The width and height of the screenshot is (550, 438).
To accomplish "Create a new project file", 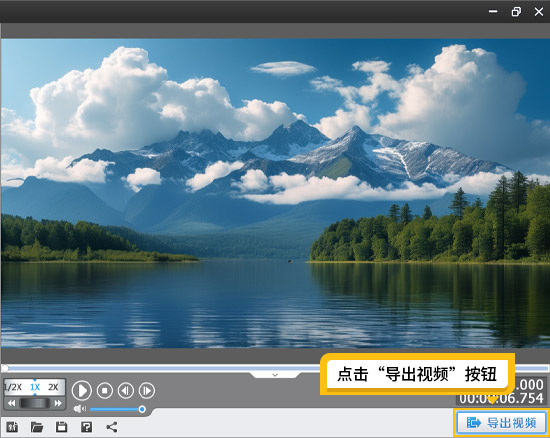I will [x=12, y=427].
